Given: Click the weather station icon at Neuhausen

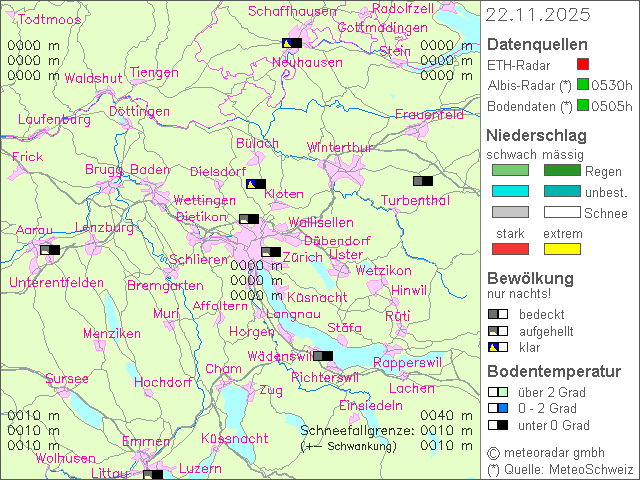Looking at the screenshot, I should point(292,43).
